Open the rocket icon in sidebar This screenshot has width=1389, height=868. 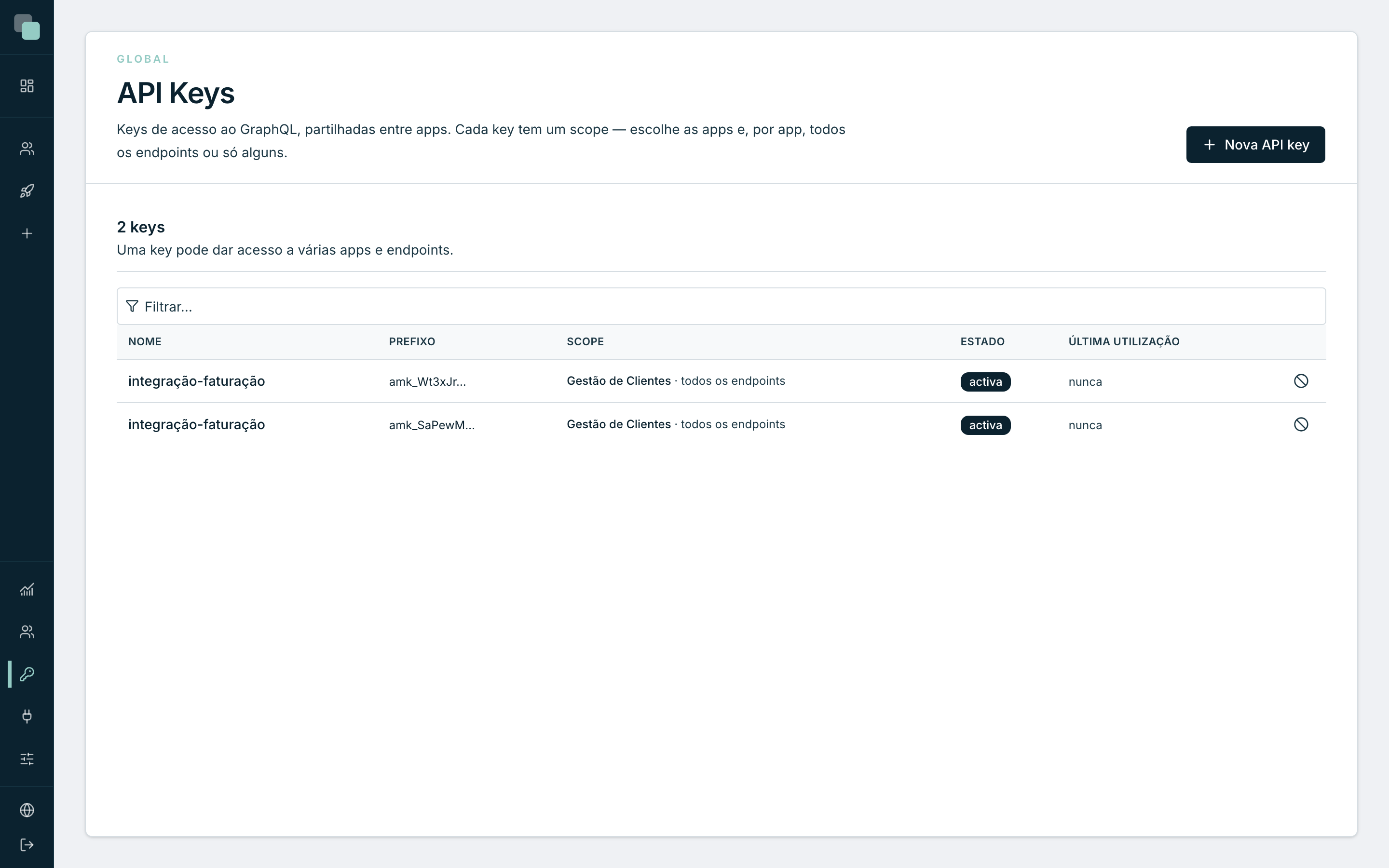27,191
